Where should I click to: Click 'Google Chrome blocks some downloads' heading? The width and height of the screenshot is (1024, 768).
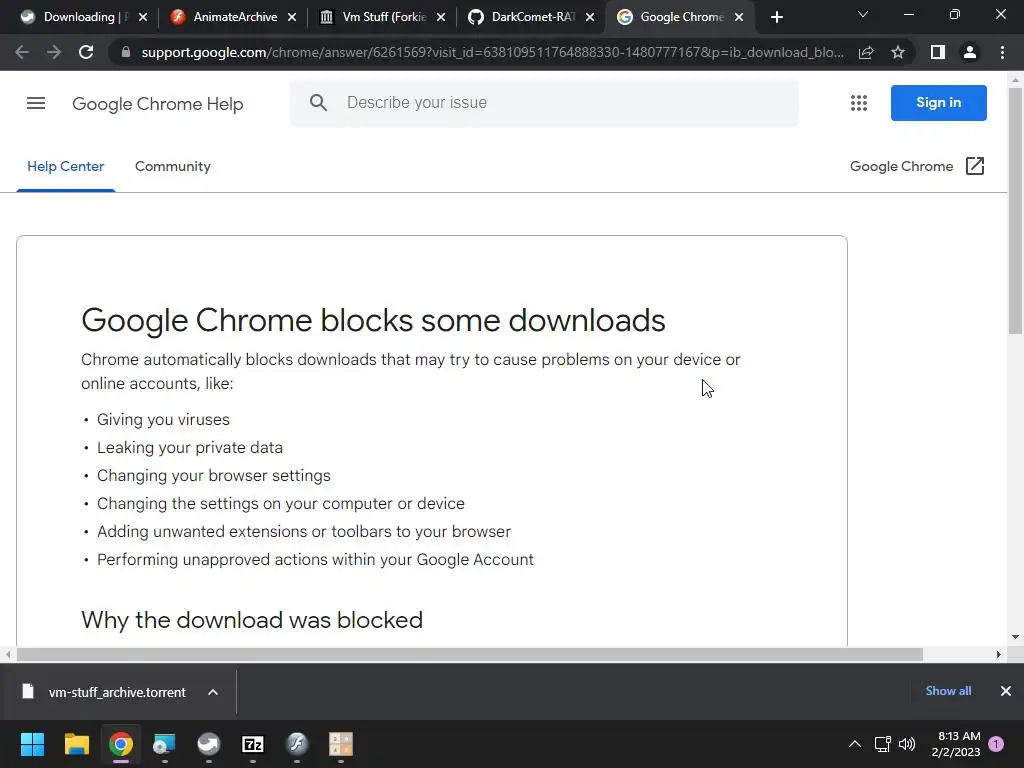click(373, 320)
